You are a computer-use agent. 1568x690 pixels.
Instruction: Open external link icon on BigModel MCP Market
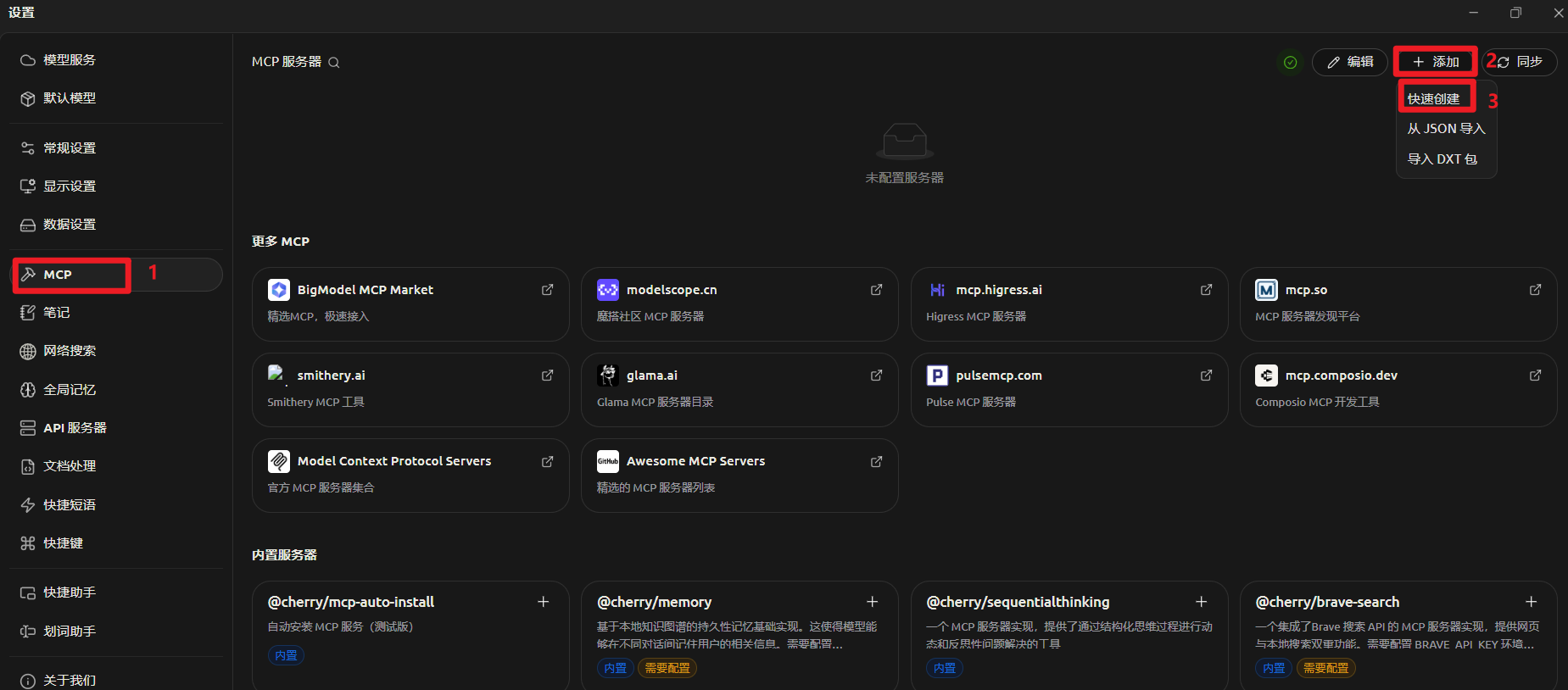(x=548, y=290)
